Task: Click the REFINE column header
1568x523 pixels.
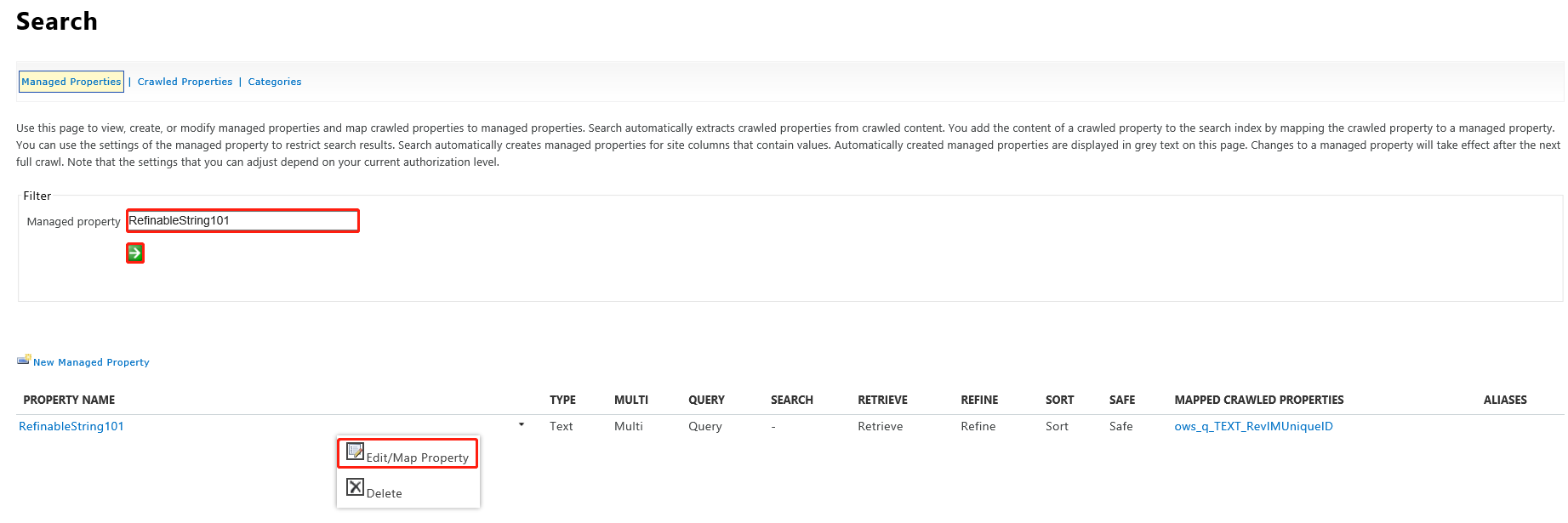Action: tap(979, 400)
